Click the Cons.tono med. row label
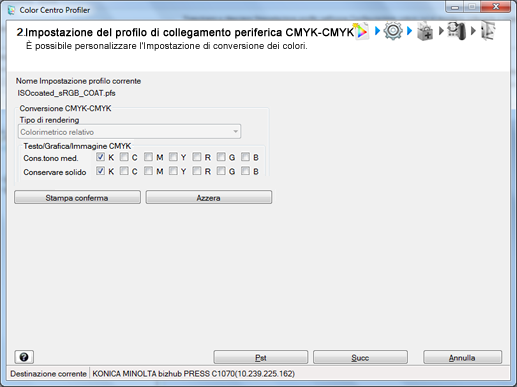 pyautogui.click(x=51, y=158)
